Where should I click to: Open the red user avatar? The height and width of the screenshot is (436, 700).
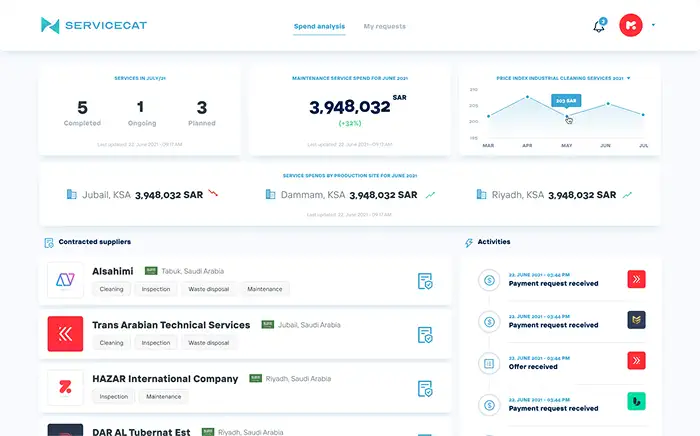[630, 25]
